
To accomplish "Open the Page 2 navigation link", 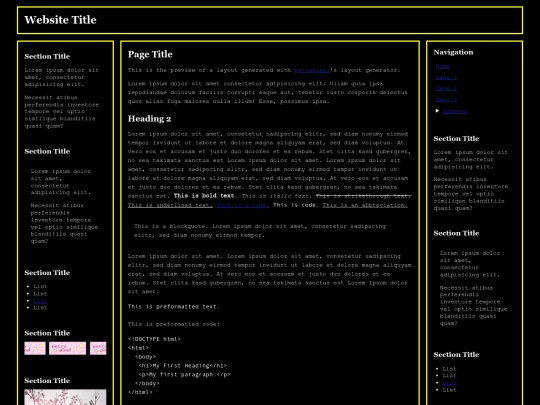I will click(446, 89).
